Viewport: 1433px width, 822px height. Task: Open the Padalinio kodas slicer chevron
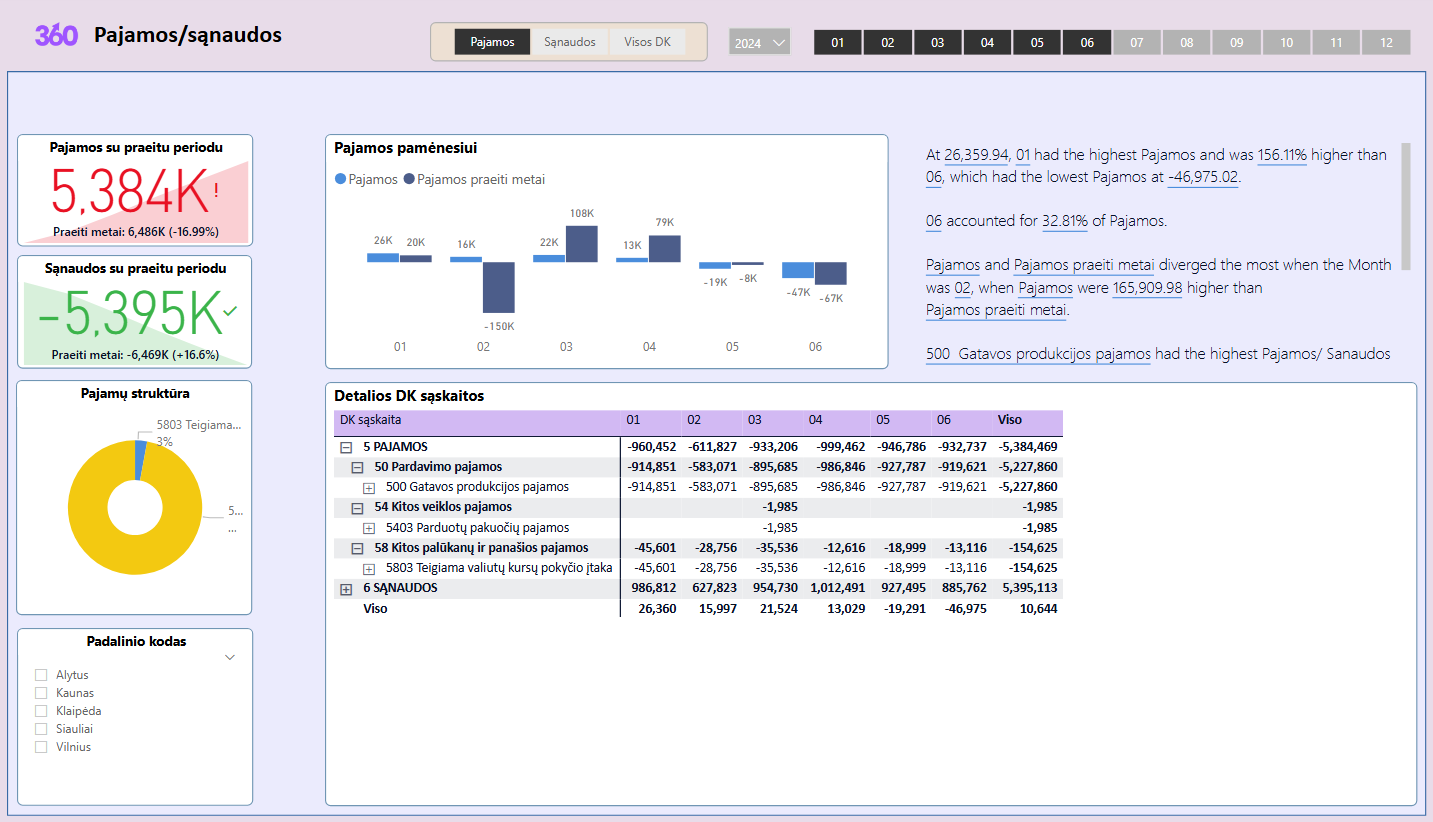(230, 657)
